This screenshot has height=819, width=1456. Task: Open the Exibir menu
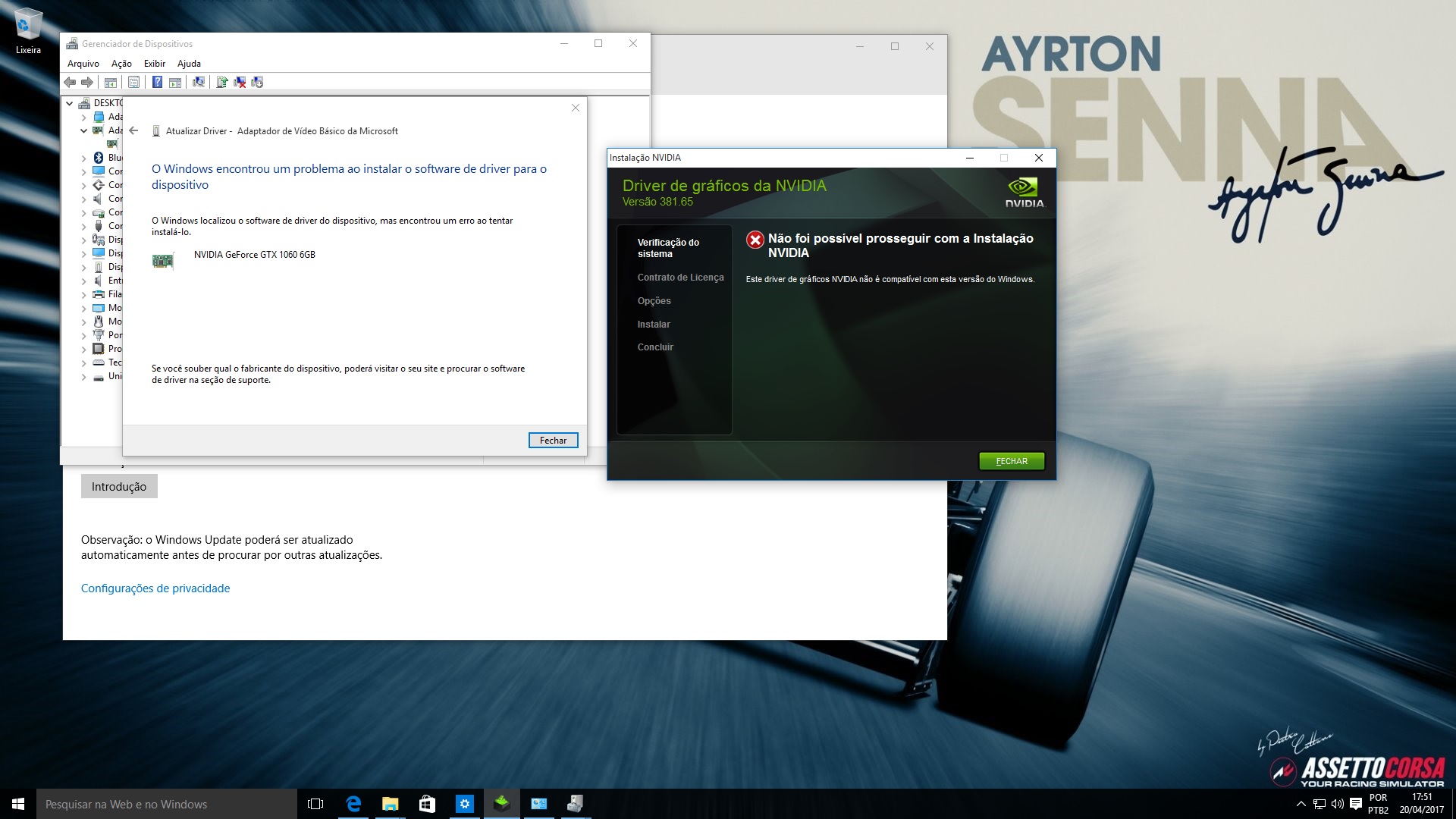(x=154, y=64)
